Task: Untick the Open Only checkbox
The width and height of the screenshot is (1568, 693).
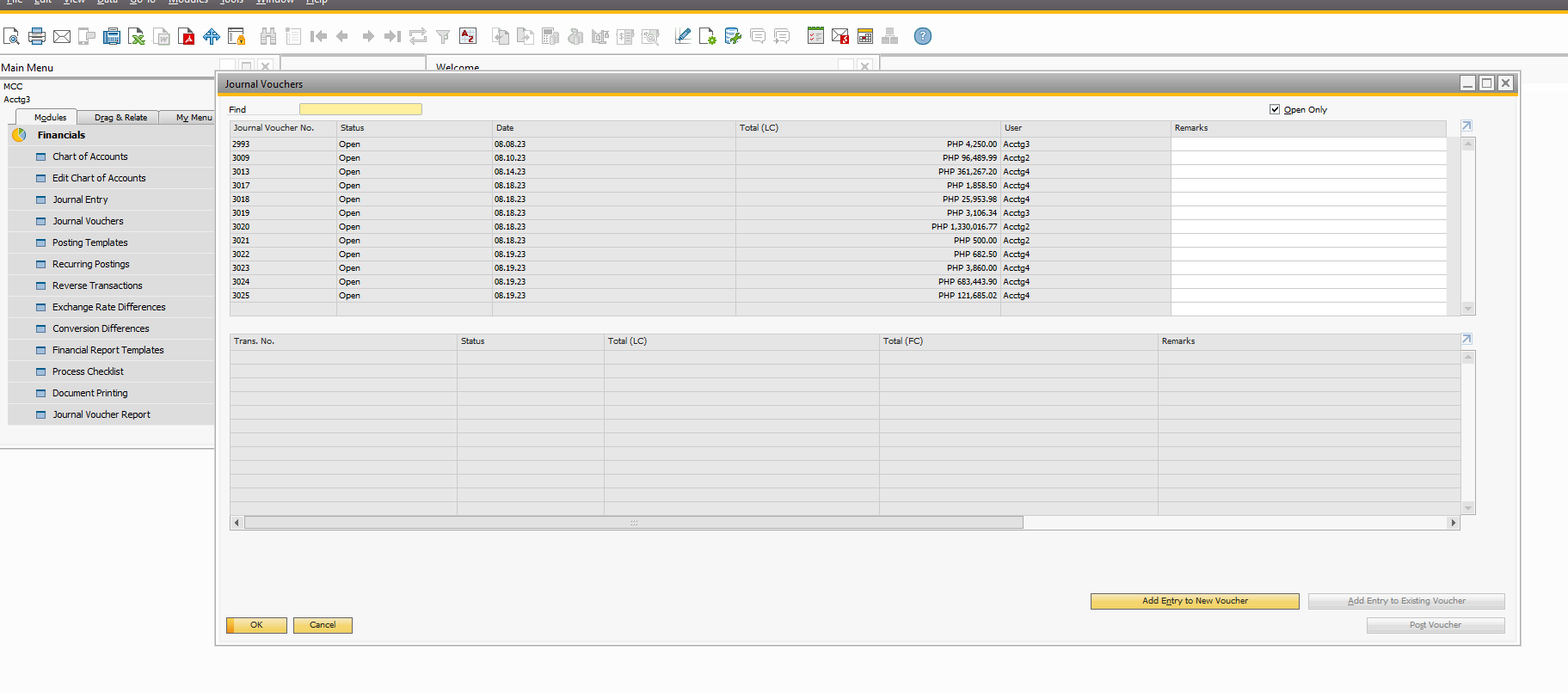Action: (x=1275, y=109)
